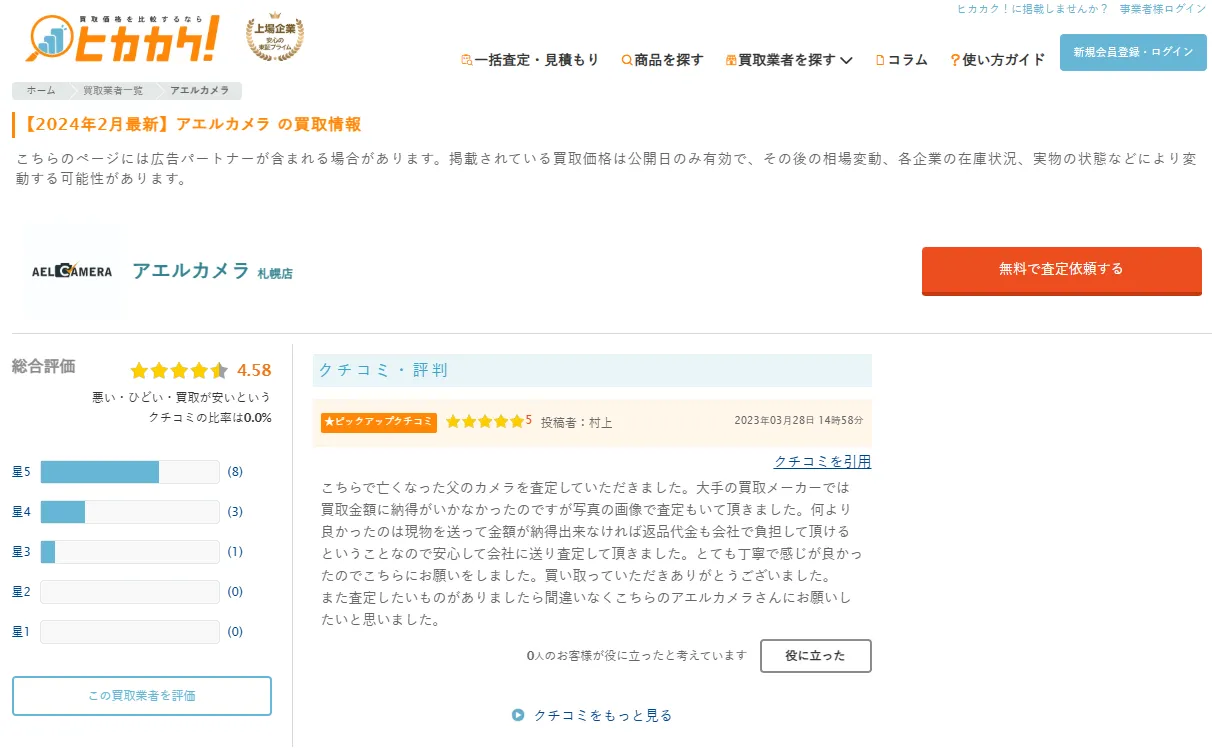Open 買取業者一覧 in the breadcrumb
The image size is (1212, 756).
[x=113, y=91]
